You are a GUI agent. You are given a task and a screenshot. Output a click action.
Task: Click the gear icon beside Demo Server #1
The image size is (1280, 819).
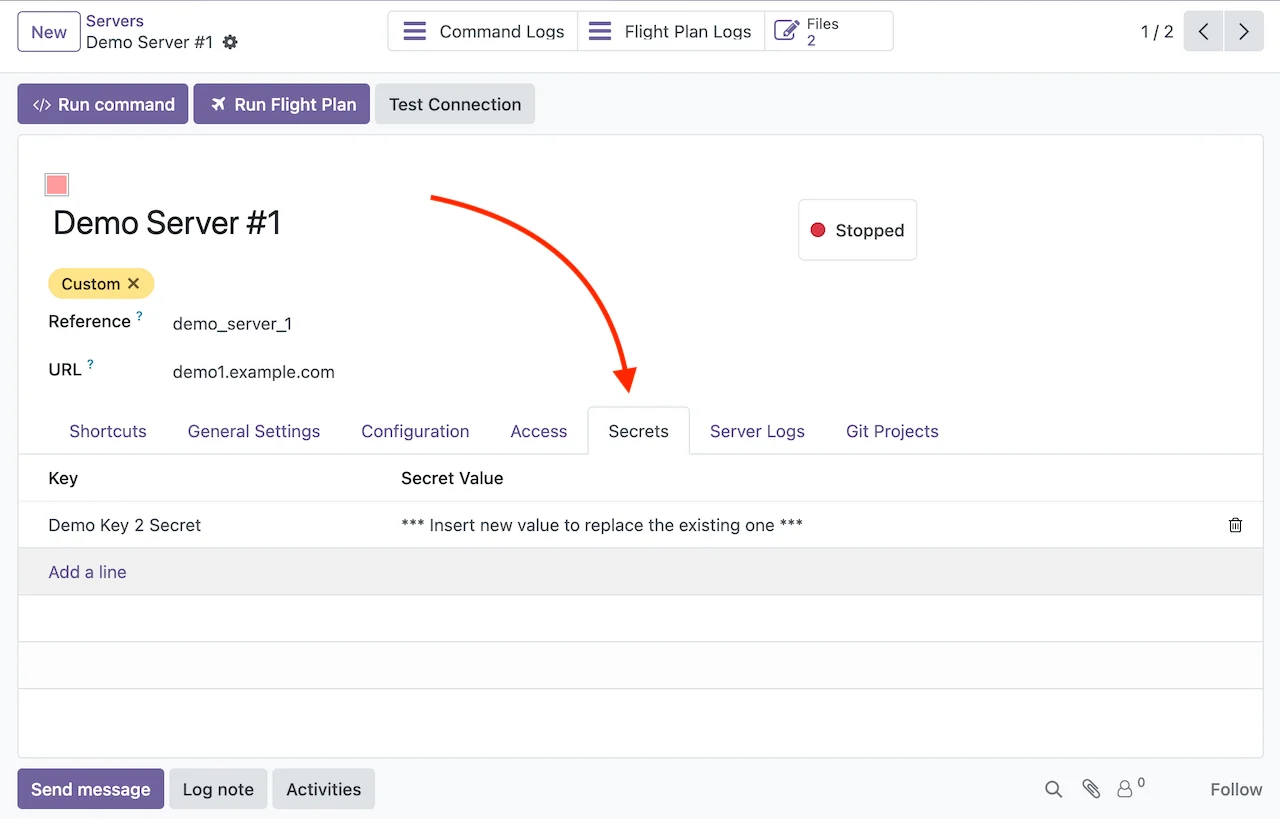click(x=231, y=43)
